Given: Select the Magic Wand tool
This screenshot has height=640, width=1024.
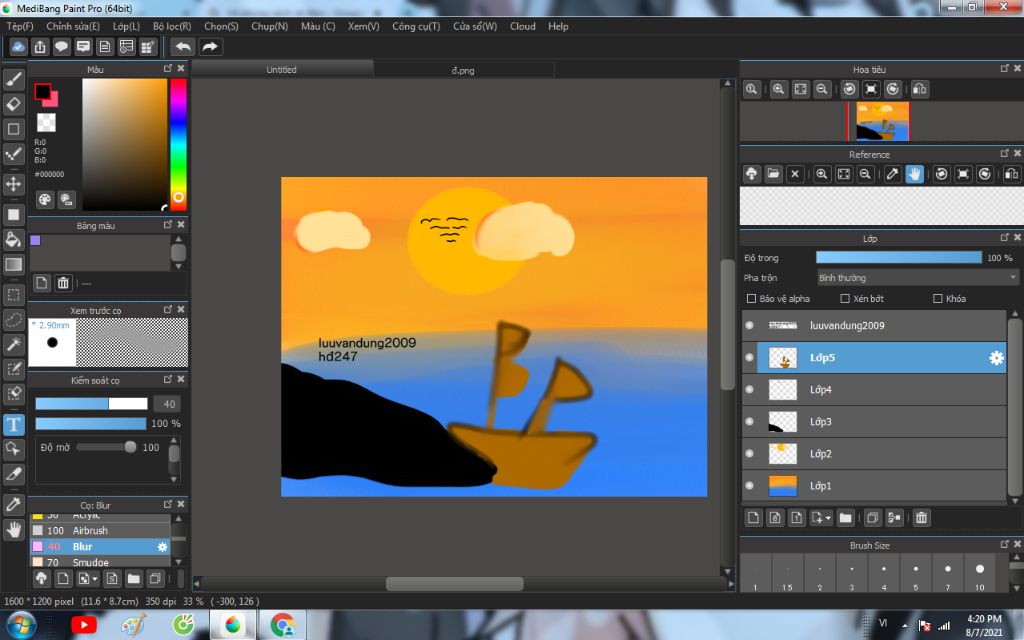Looking at the screenshot, I should pos(14,344).
